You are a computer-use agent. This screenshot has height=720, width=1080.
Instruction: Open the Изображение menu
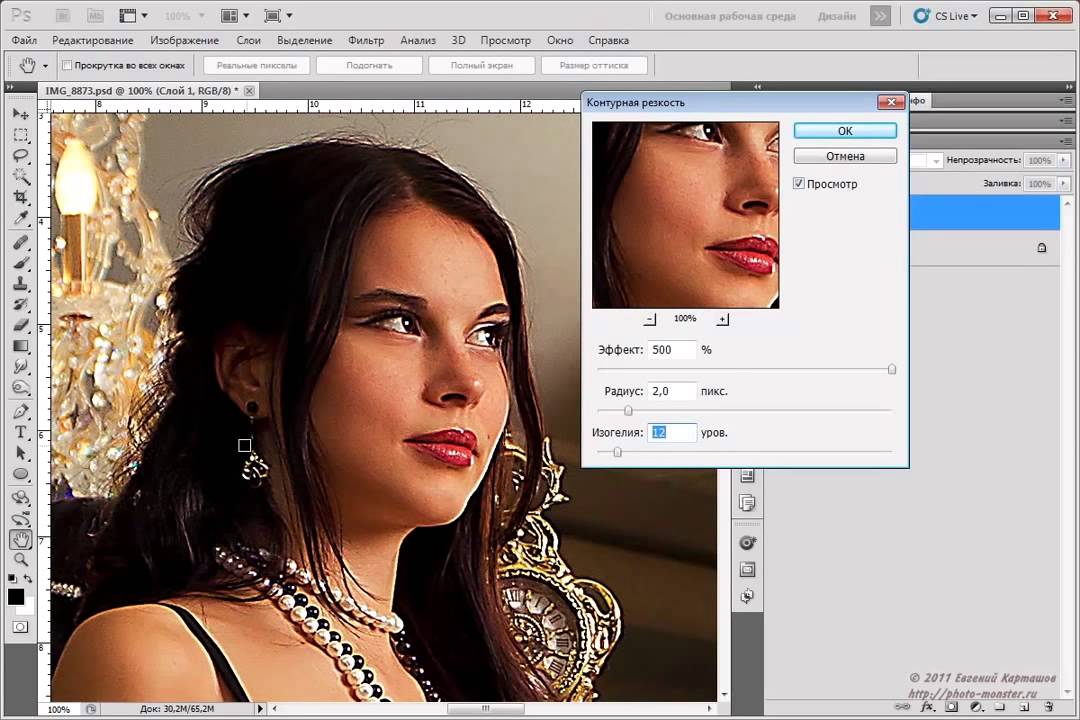pos(184,40)
